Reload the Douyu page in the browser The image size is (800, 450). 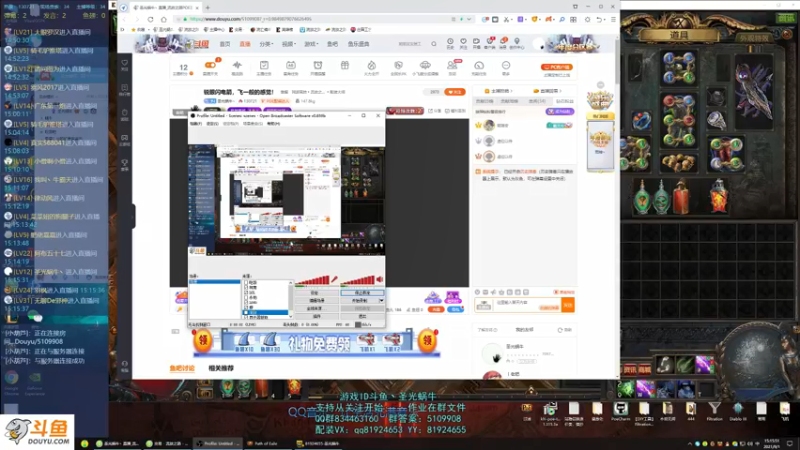click(x=151, y=19)
